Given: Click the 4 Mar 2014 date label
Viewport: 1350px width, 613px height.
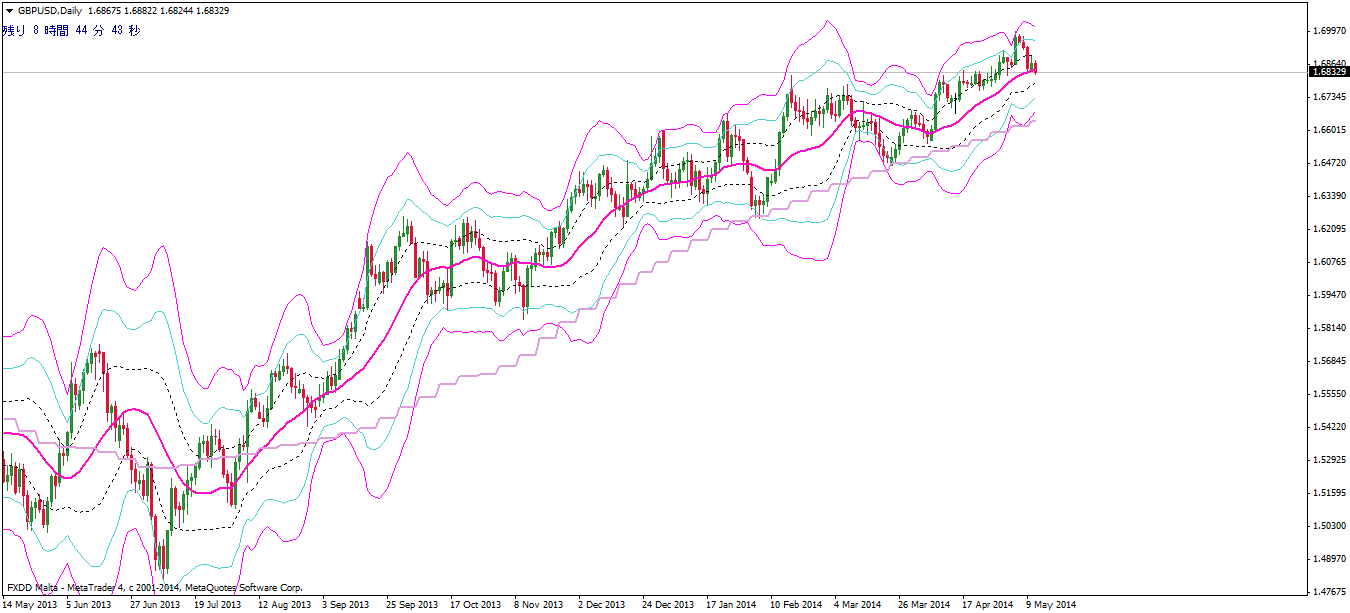Looking at the screenshot, I should (x=859, y=605).
